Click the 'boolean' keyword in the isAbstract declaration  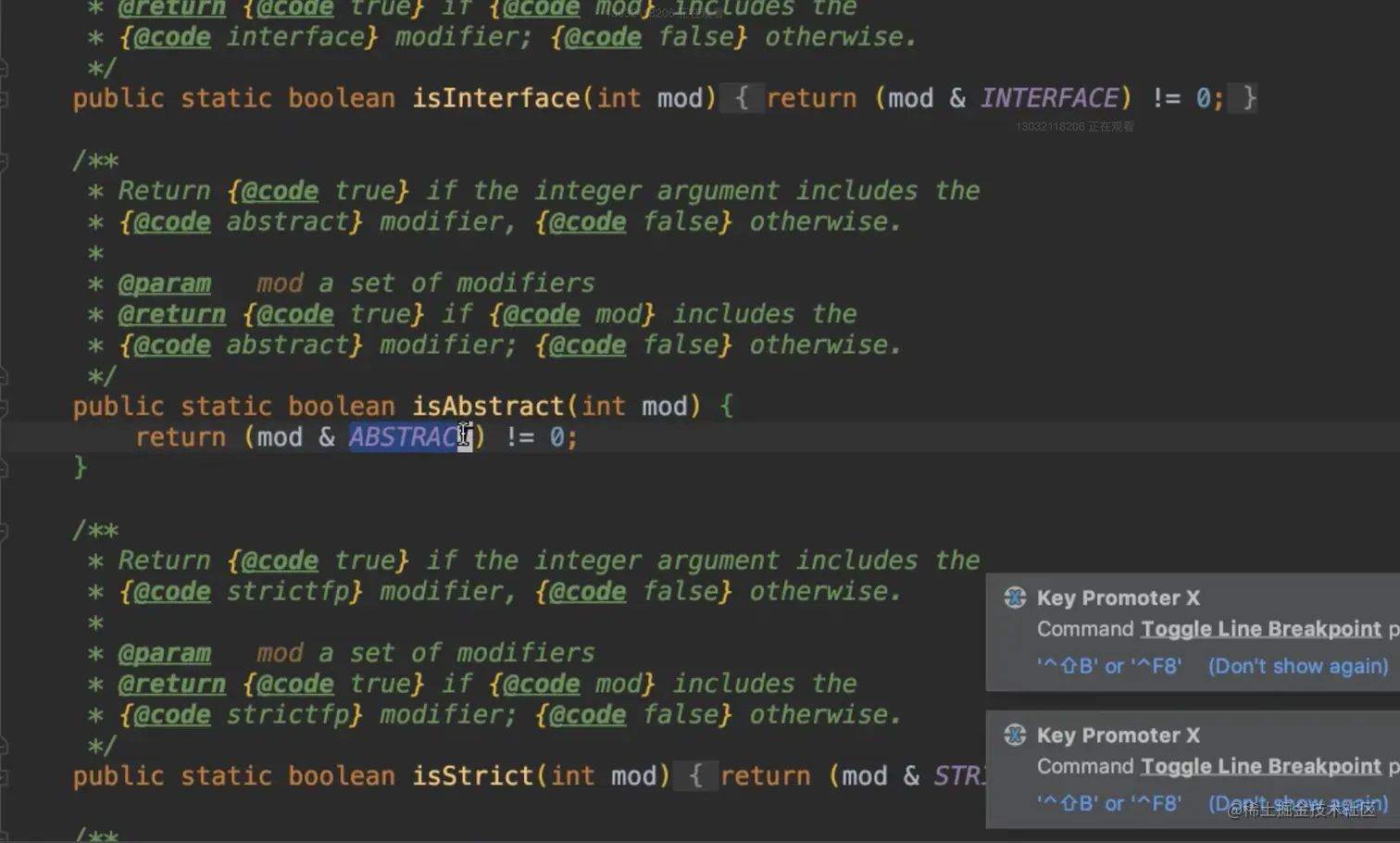click(341, 407)
